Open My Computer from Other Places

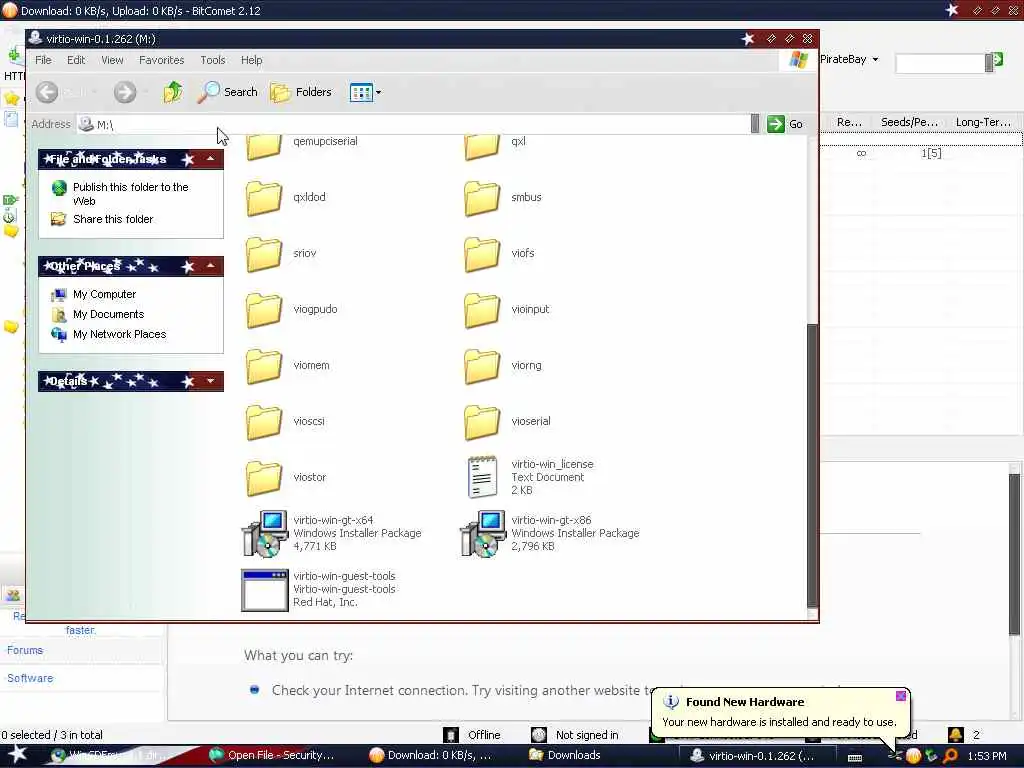104,295
